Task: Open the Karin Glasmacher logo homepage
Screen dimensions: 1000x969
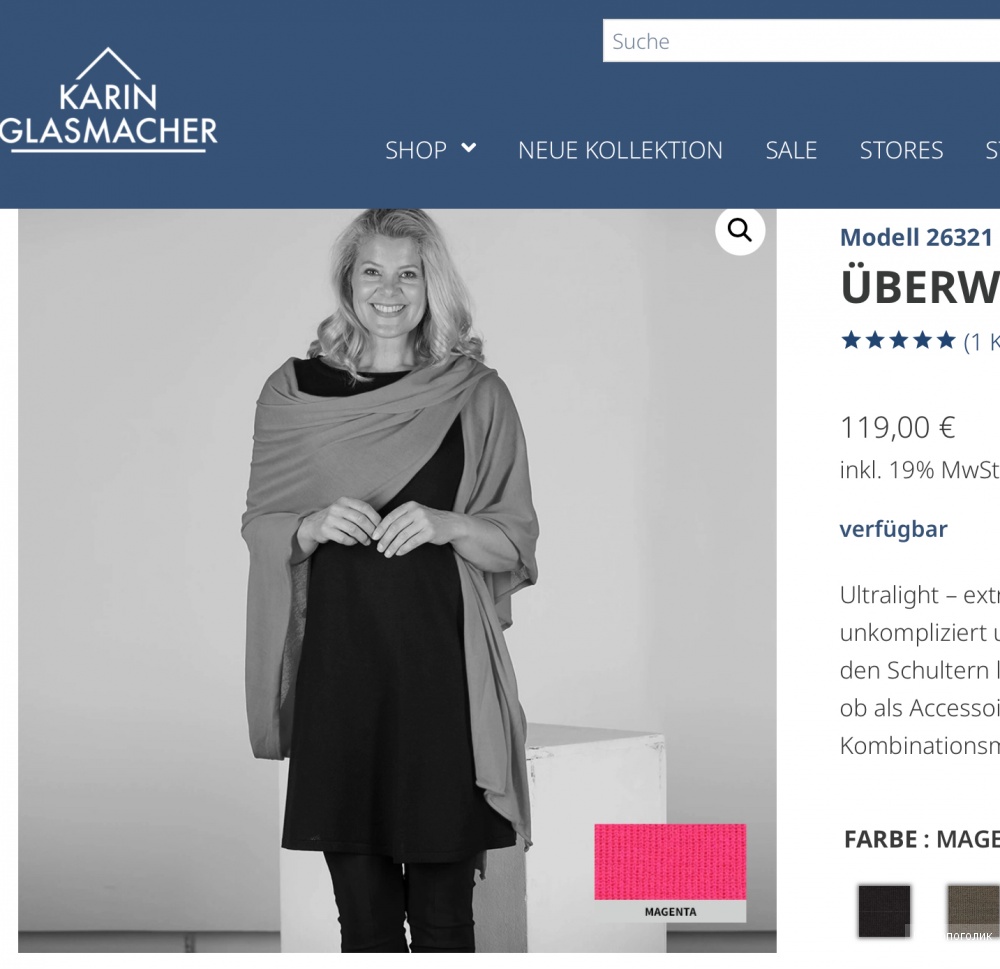Action: coord(108,100)
